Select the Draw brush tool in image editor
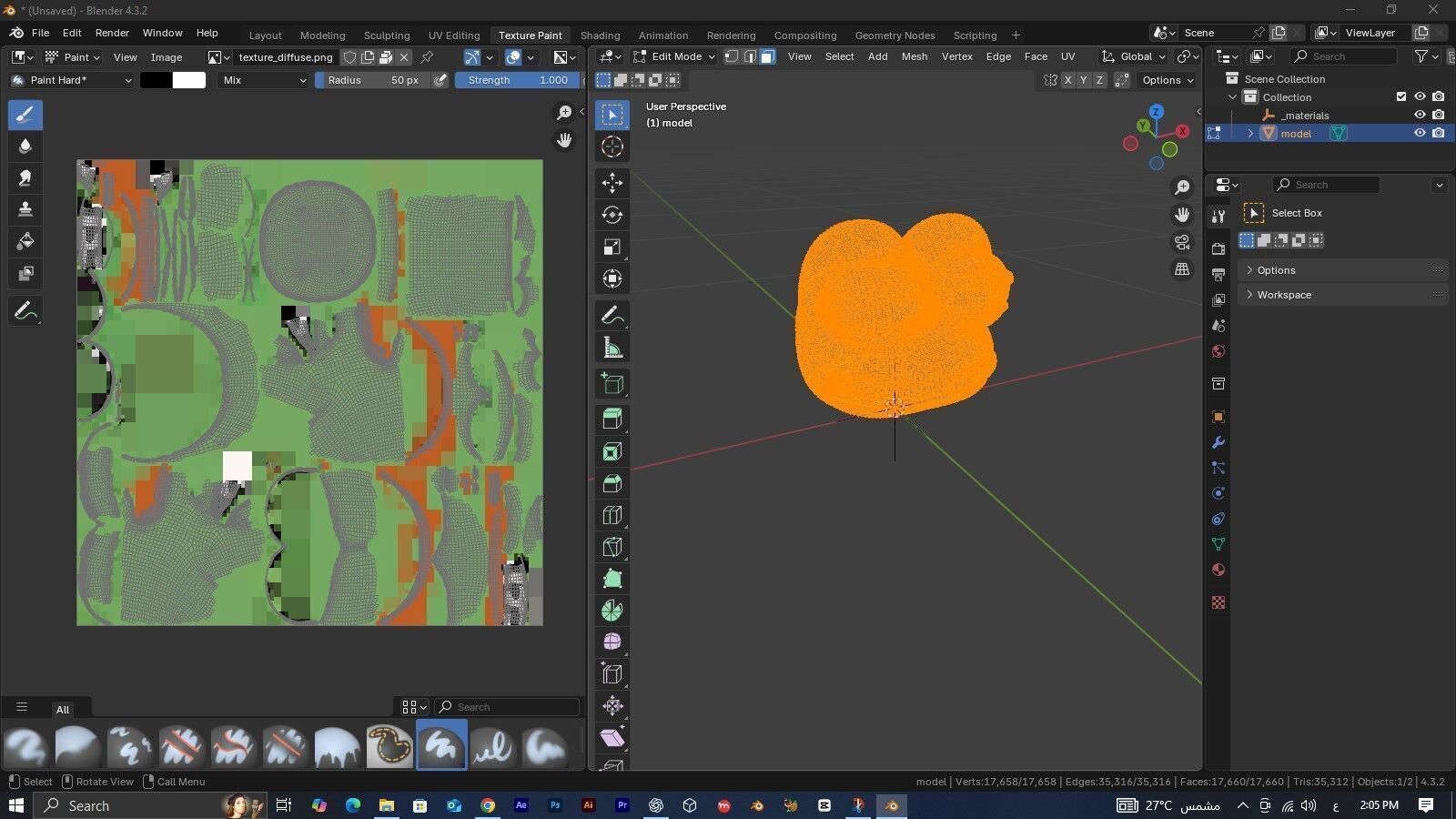This screenshot has width=1456, height=819. pos(25,115)
